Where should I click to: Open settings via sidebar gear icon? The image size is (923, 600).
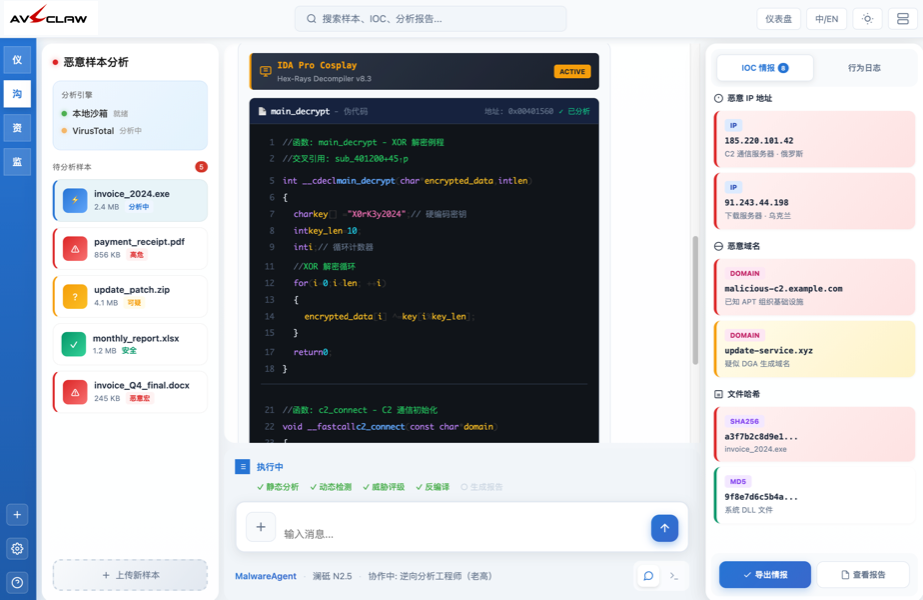17,548
